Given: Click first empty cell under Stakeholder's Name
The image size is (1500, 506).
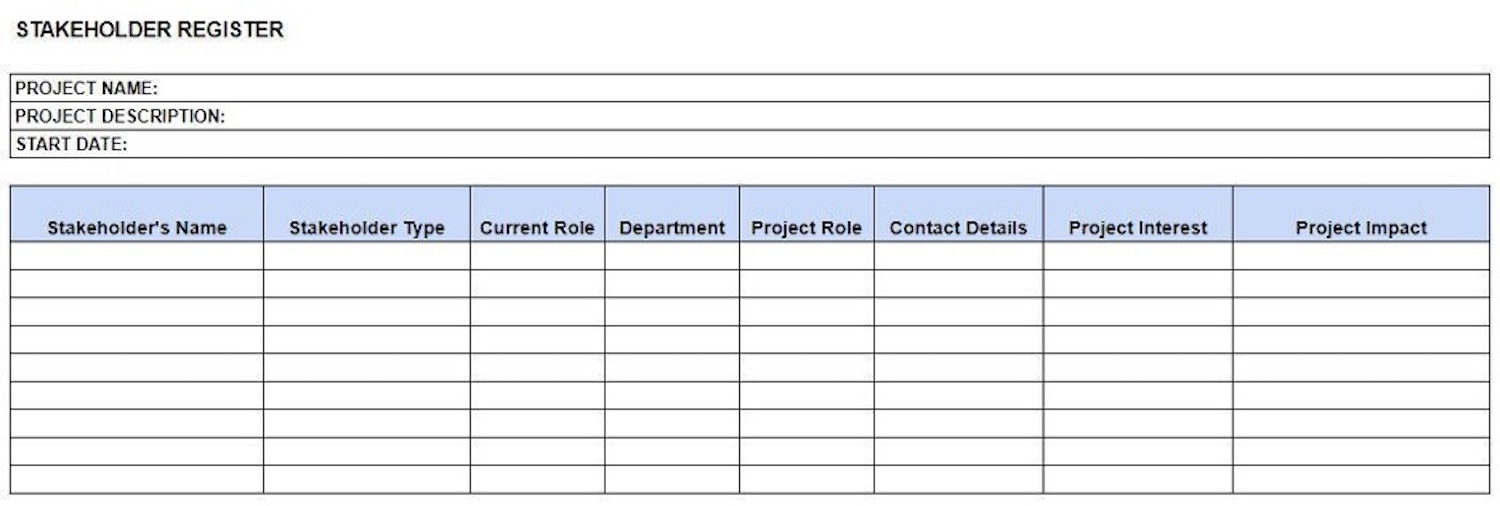Looking at the screenshot, I should (137, 256).
